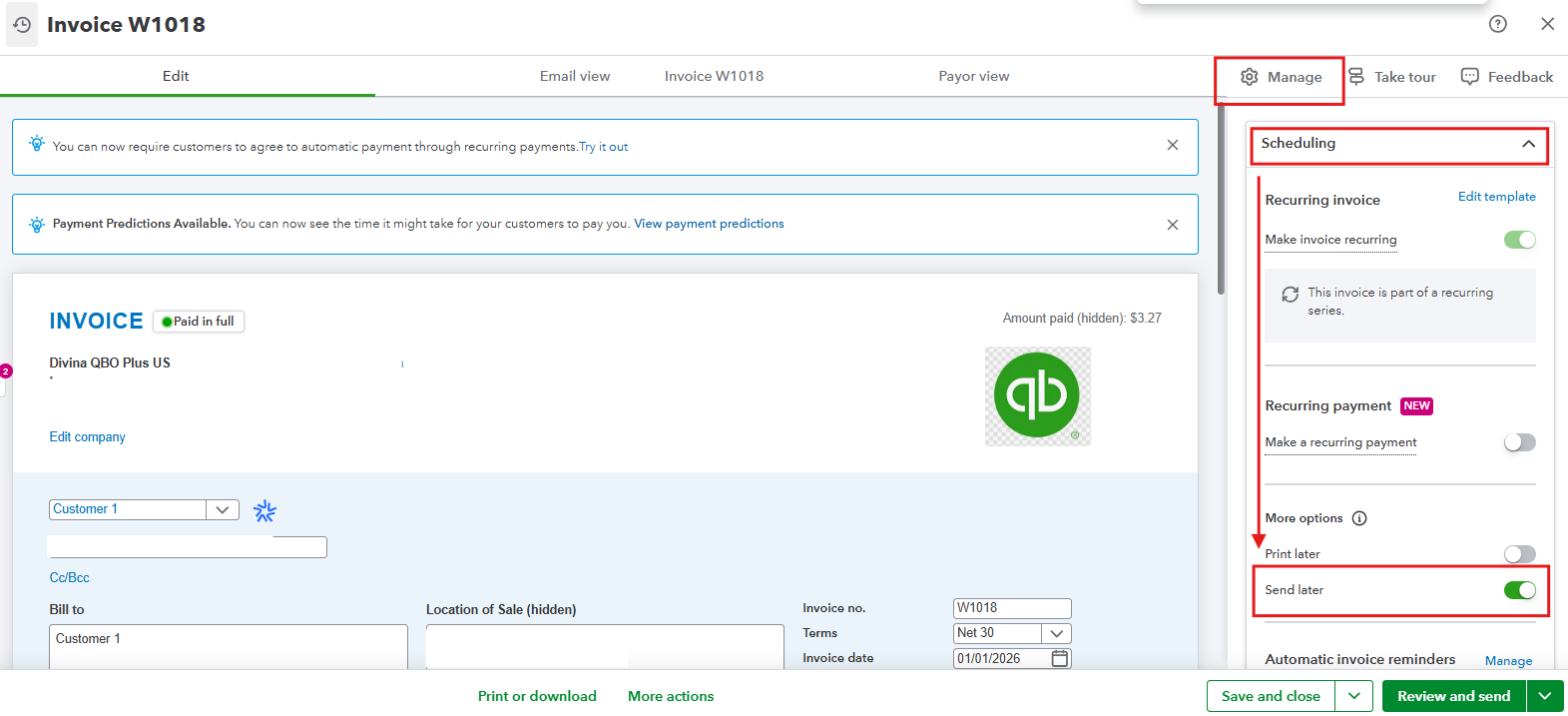
Task: Disable the Send later switch
Action: pos(1519,590)
